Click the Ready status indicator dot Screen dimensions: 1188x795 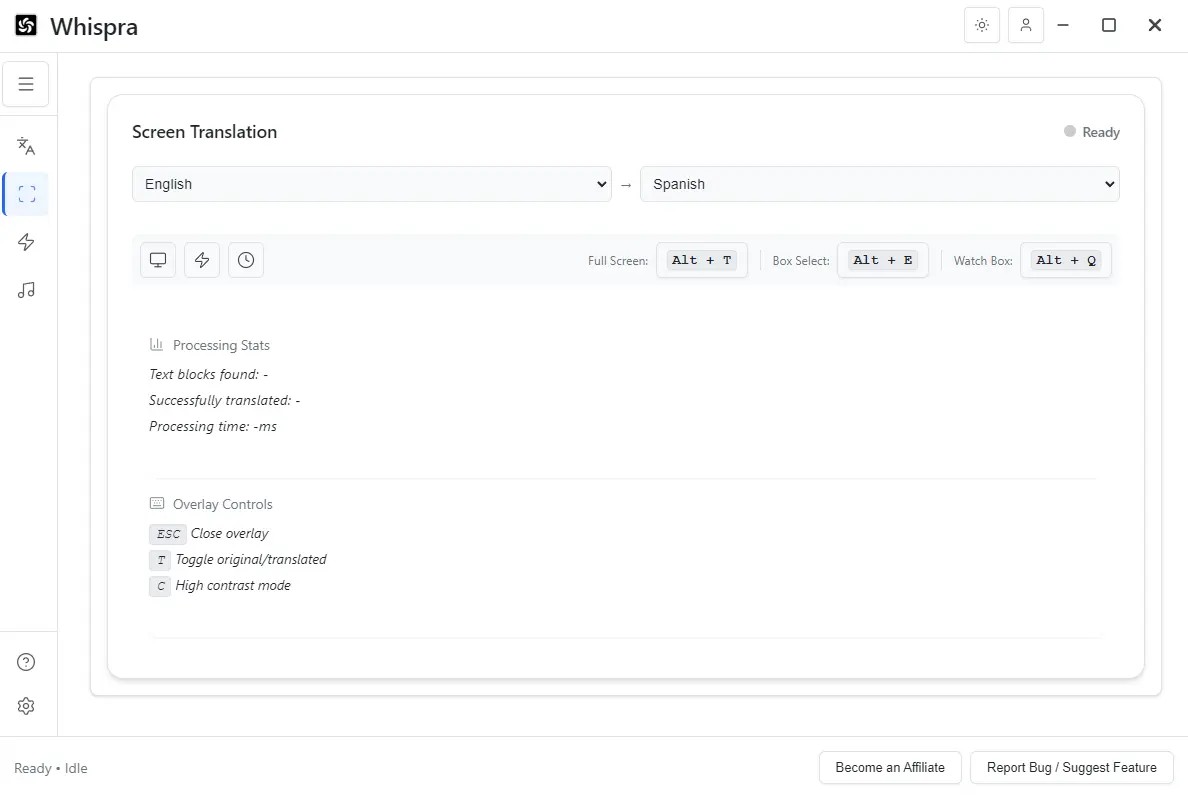1069,131
